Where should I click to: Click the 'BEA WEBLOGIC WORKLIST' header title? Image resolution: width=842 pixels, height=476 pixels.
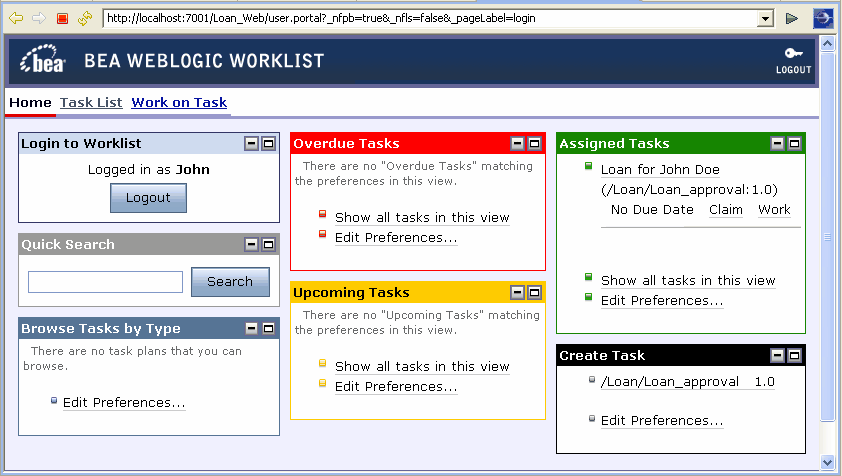click(204, 61)
